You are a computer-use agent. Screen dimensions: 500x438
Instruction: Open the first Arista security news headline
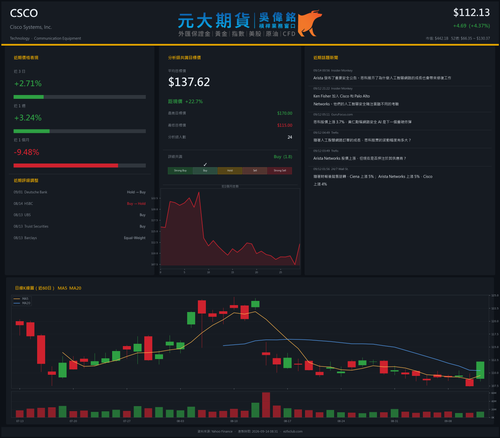[x=382, y=78]
